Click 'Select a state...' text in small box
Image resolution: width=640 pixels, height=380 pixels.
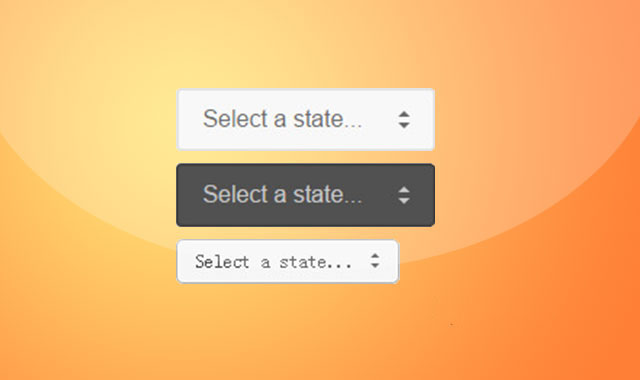pos(273,262)
